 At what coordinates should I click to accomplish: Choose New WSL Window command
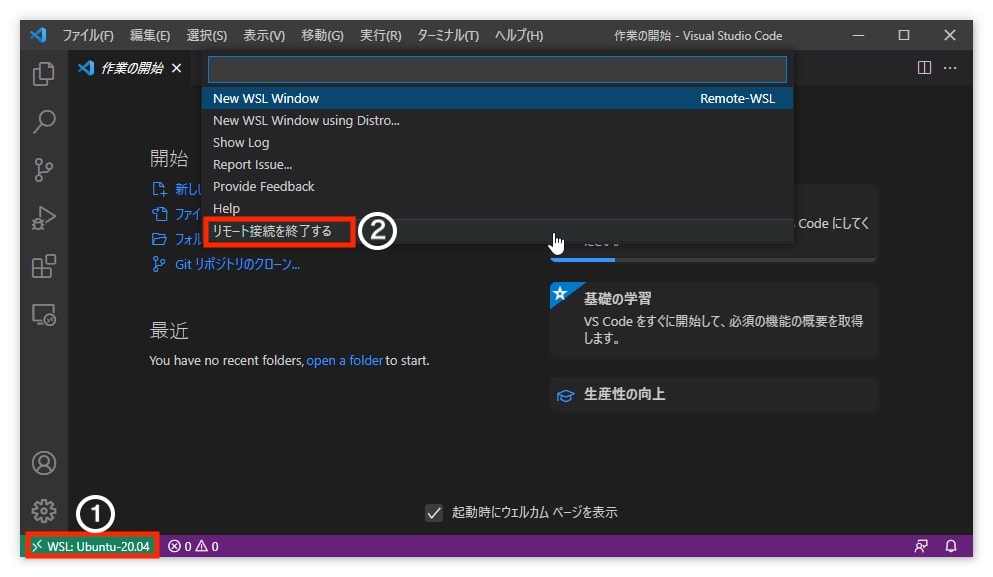coord(497,98)
